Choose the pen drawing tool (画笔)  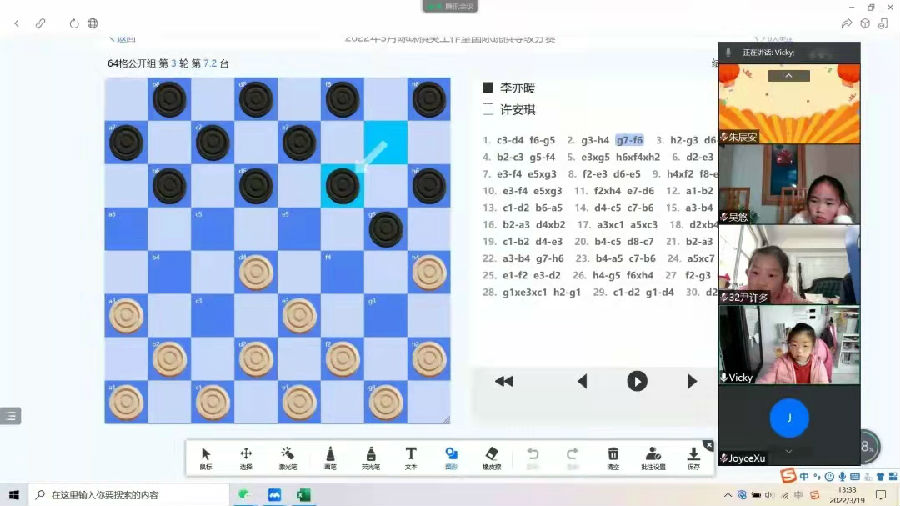[329, 458]
